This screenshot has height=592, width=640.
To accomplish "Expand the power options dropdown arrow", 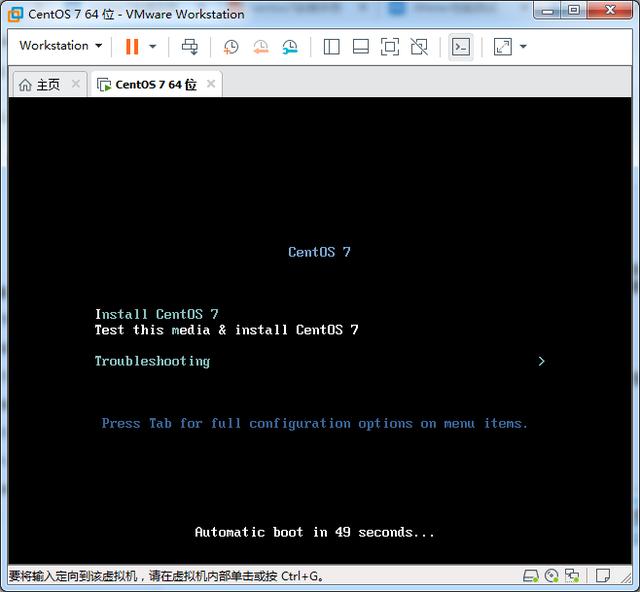I will [x=153, y=46].
